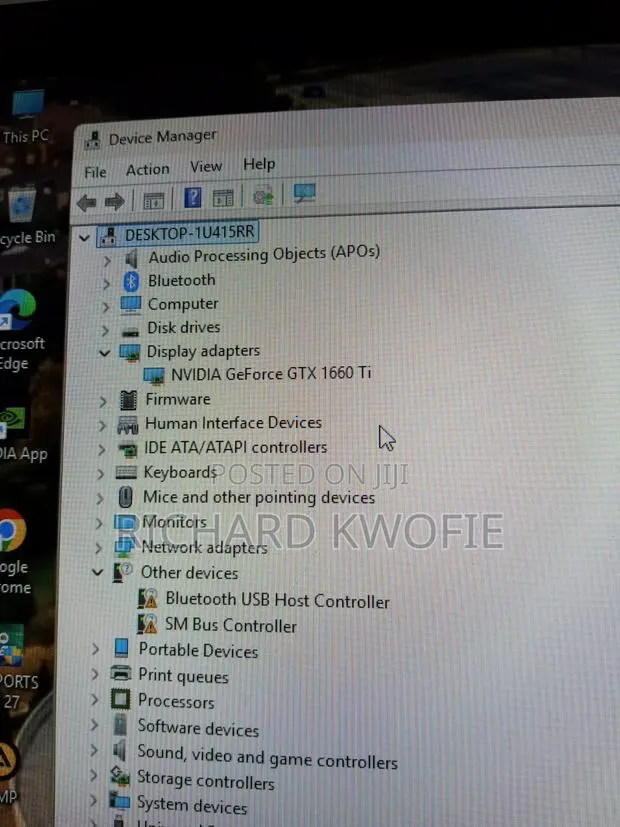Select NVIDIA GeForce GTX 1660 Ti entry

click(271, 373)
